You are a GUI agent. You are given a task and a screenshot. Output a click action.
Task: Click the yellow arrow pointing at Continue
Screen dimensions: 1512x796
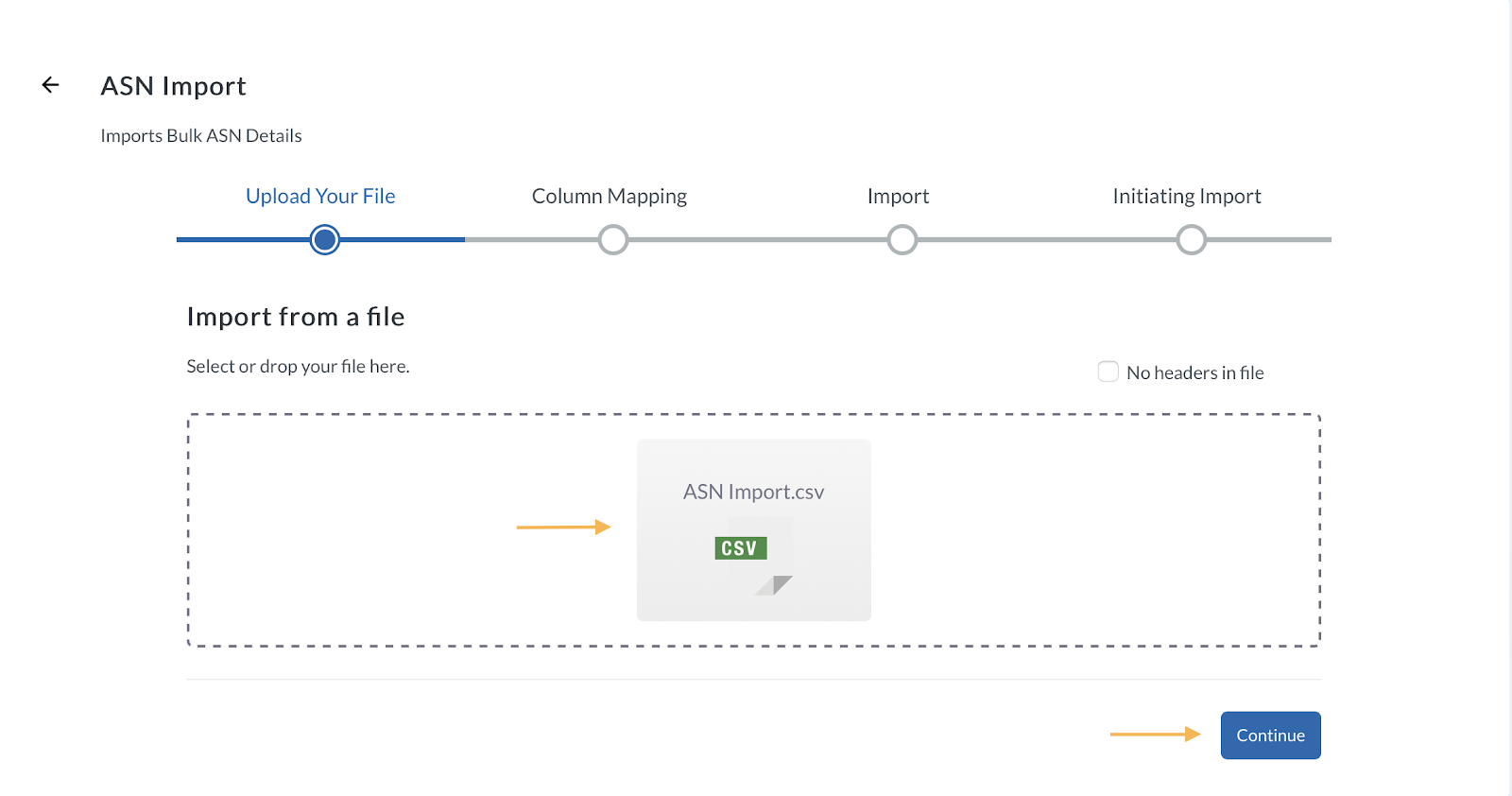click(1153, 735)
